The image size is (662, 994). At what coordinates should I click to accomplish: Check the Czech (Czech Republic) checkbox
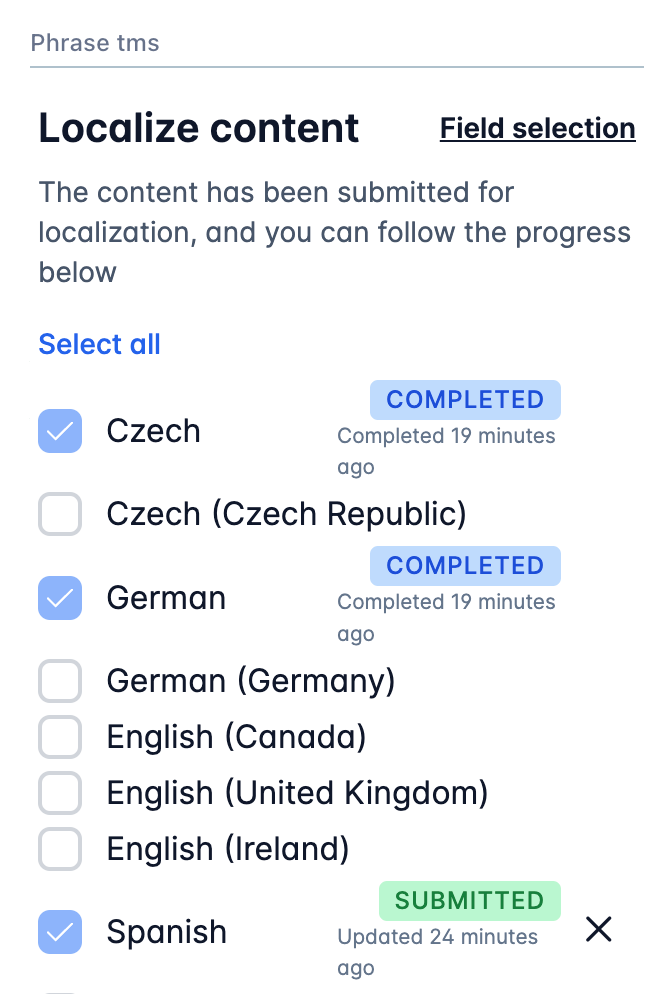(60, 513)
